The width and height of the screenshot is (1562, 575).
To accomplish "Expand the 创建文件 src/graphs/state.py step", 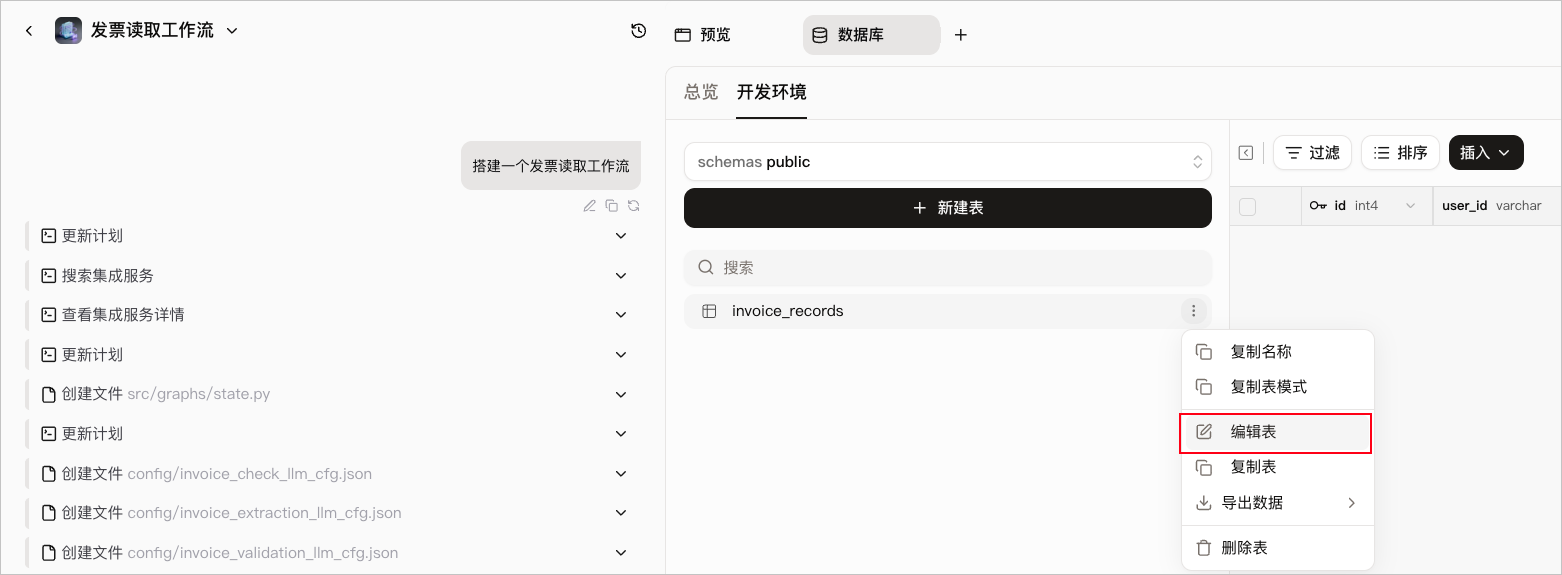I will coord(621,394).
